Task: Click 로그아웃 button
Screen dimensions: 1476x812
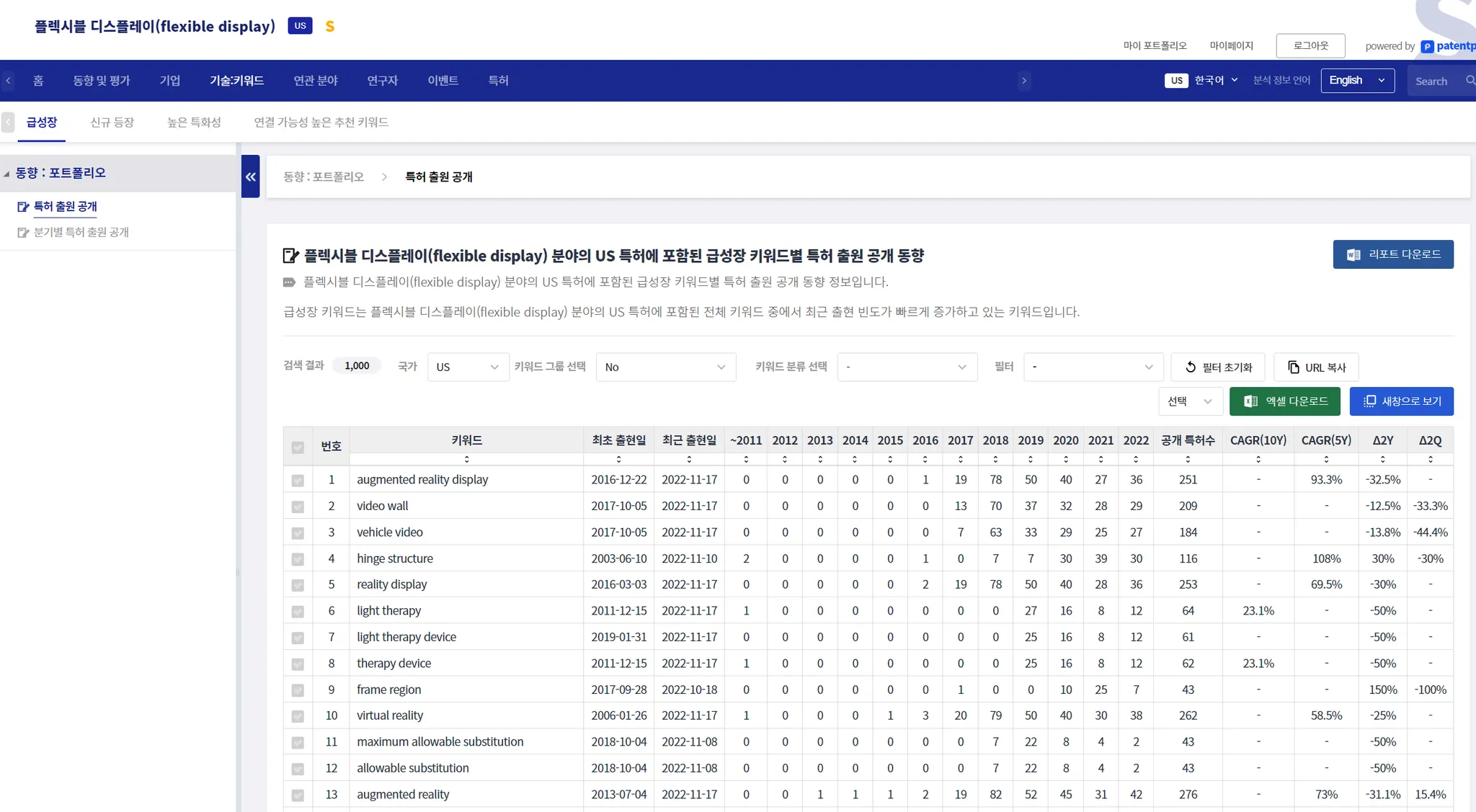Action: click(x=1310, y=45)
